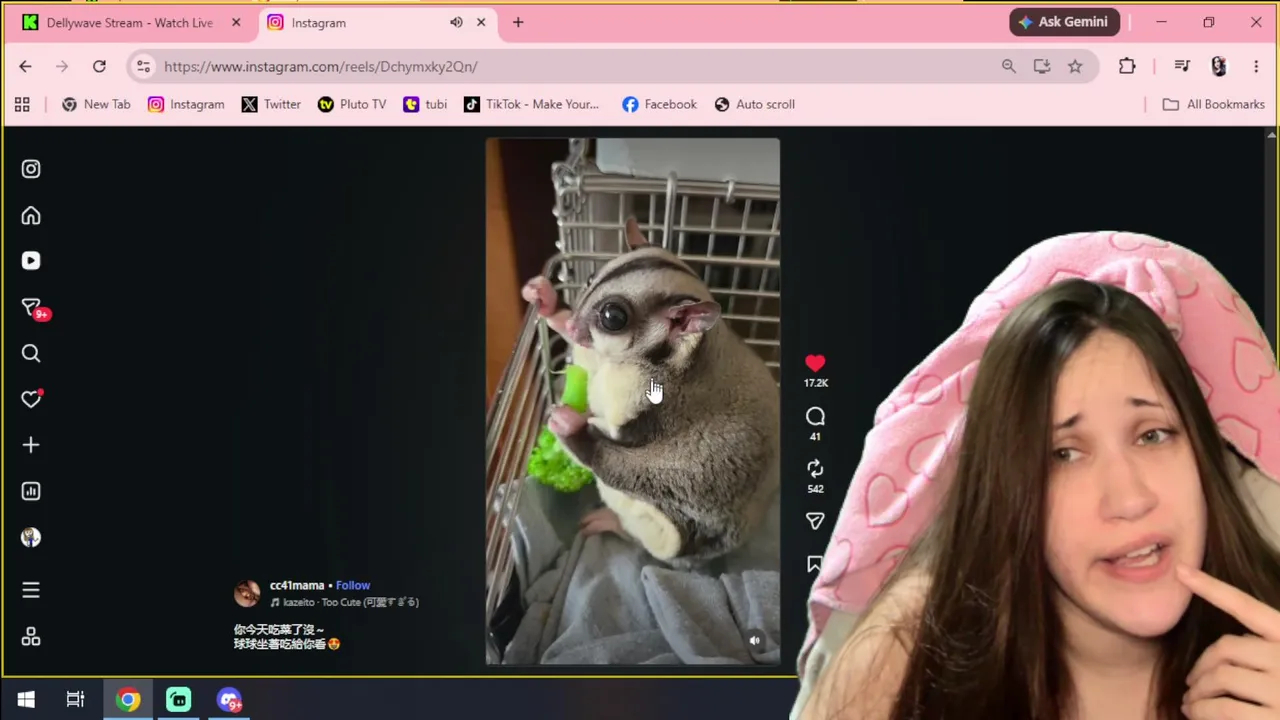This screenshot has height=720, width=1280.
Task: Open the Meta apps icon at sidebar bottom
Action: click(x=31, y=637)
